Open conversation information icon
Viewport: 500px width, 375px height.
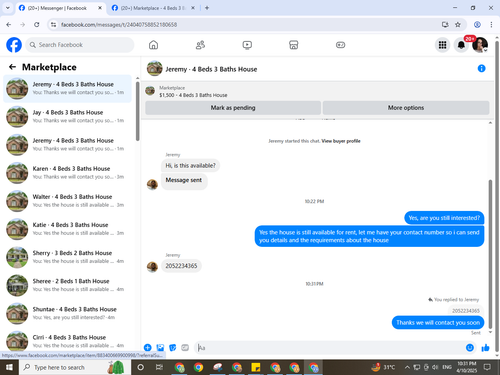click(481, 68)
